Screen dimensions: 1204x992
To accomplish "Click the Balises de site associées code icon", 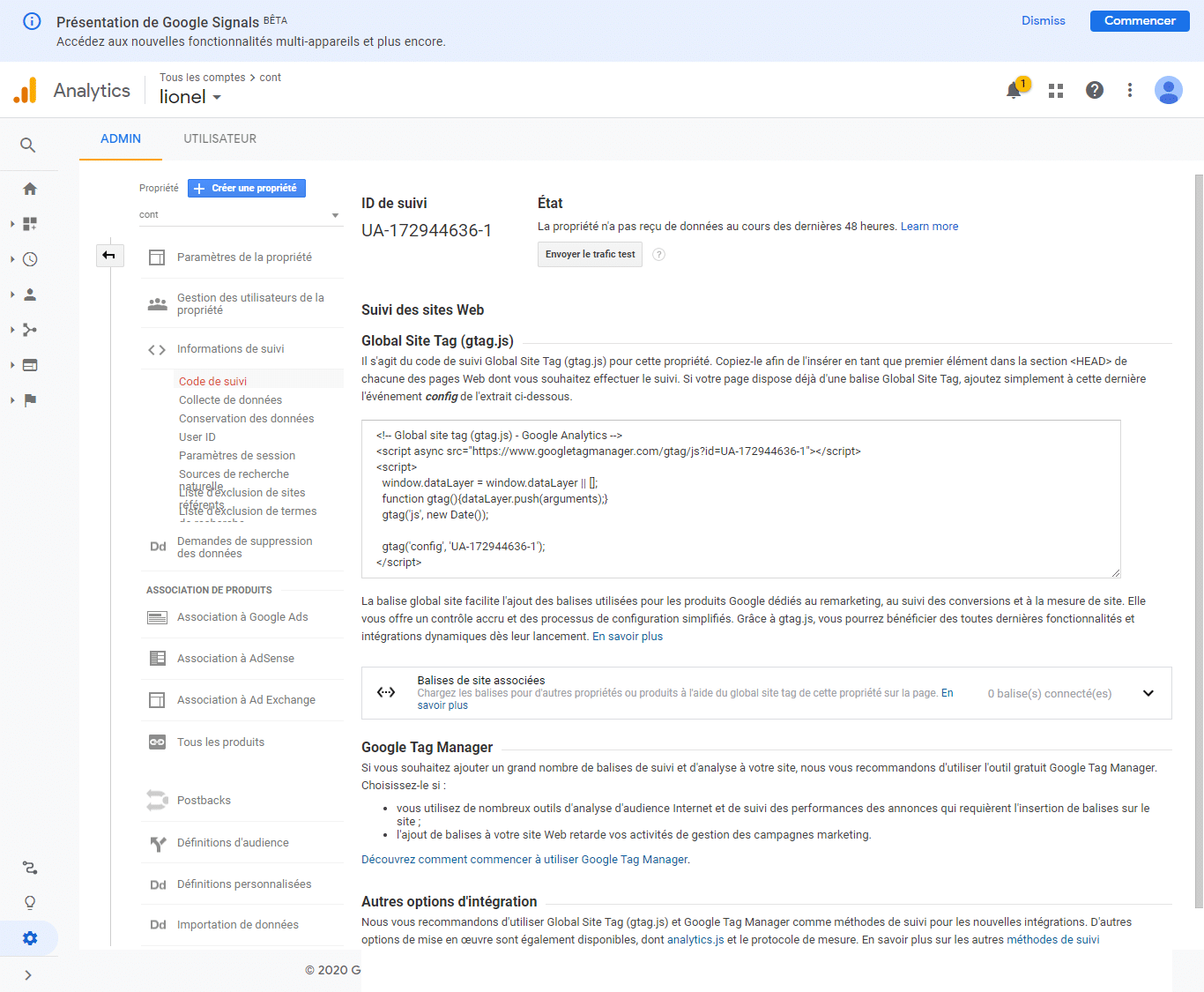I will point(386,692).
